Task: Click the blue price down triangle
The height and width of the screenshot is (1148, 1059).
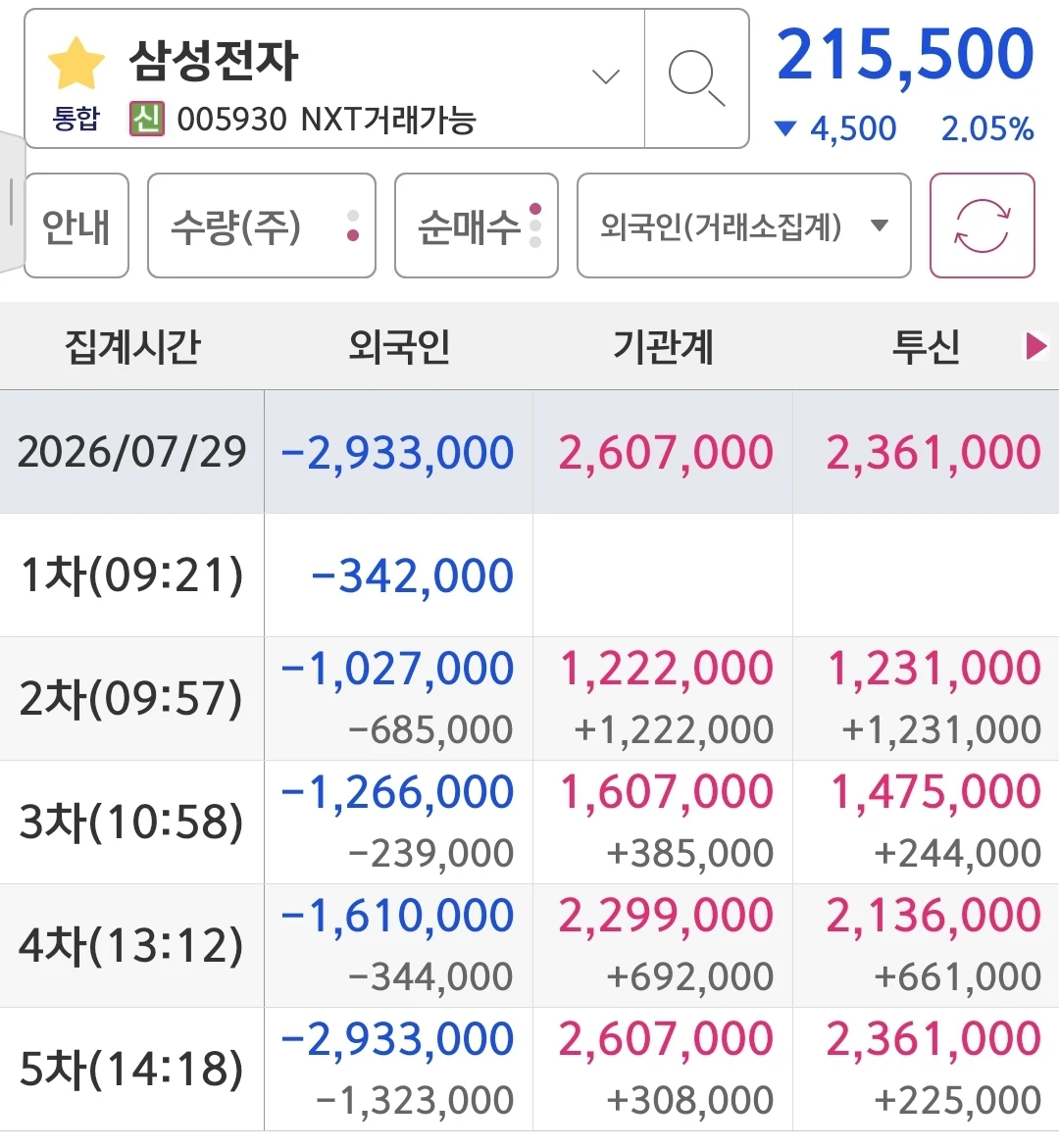Action: click(785, 128)
